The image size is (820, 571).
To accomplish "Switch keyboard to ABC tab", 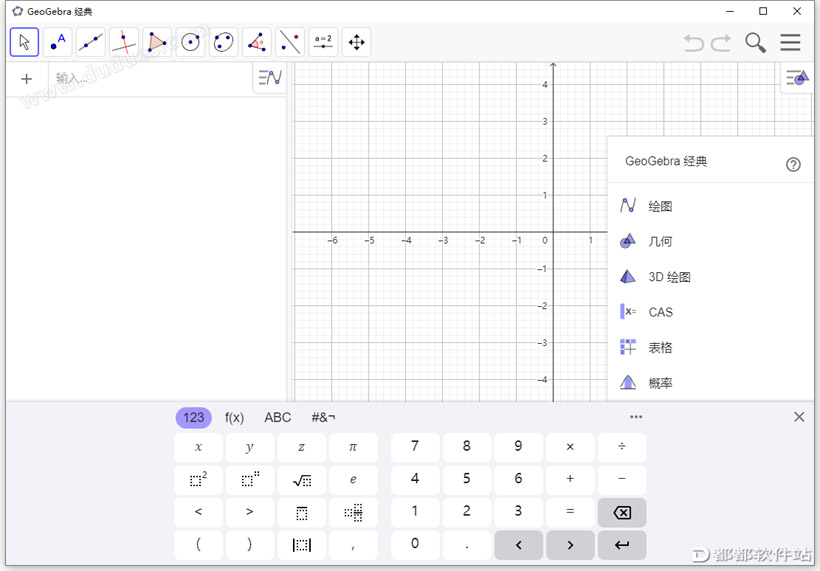I will coord(277,418).
